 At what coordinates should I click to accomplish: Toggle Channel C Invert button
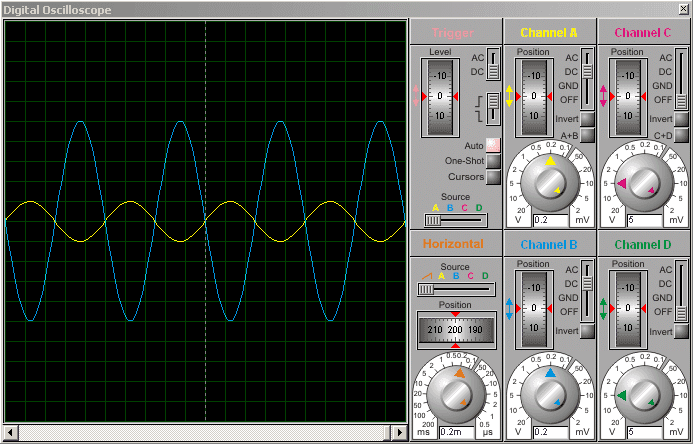681,119
